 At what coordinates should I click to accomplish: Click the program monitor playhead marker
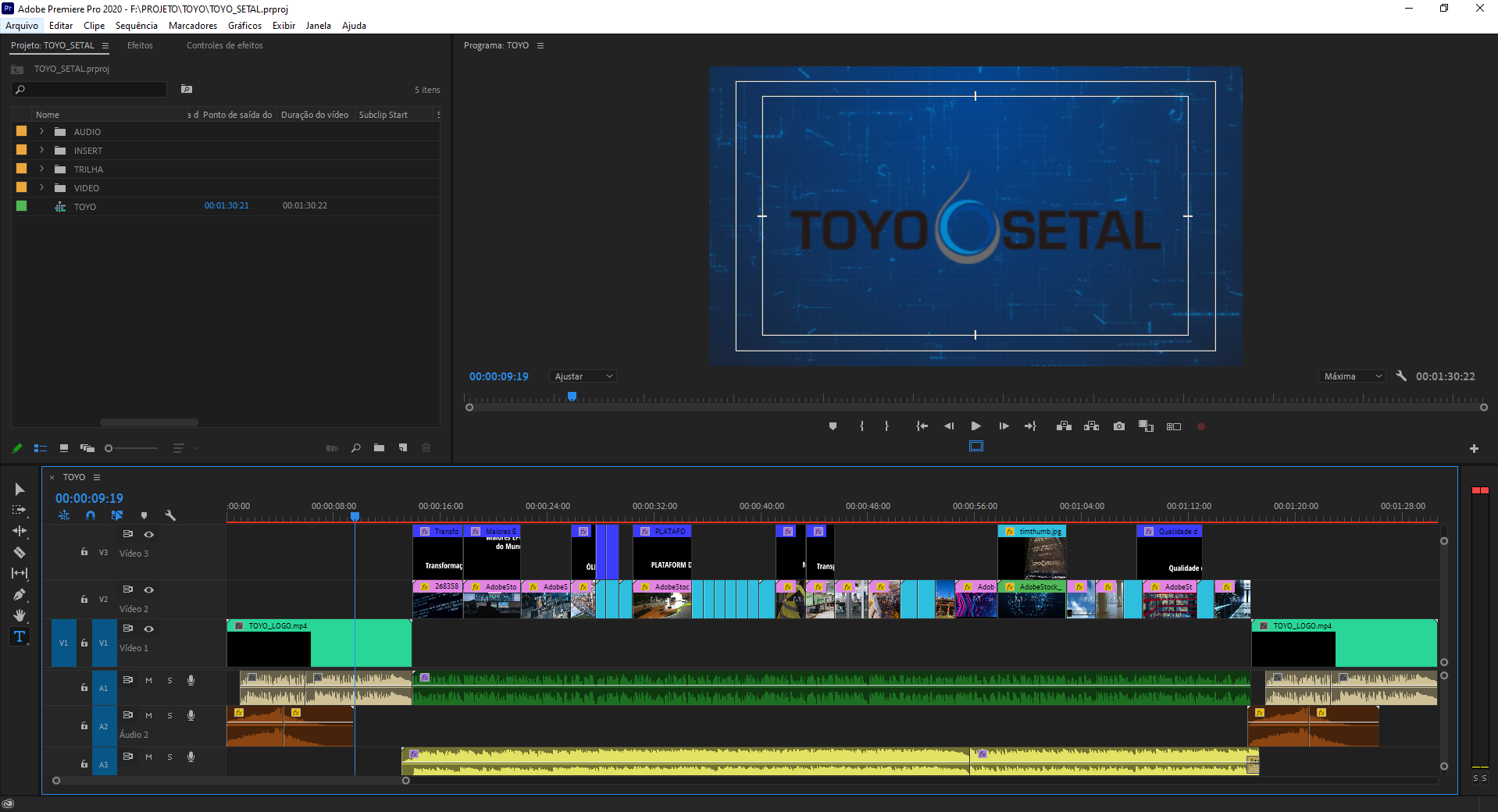(572, 397)
